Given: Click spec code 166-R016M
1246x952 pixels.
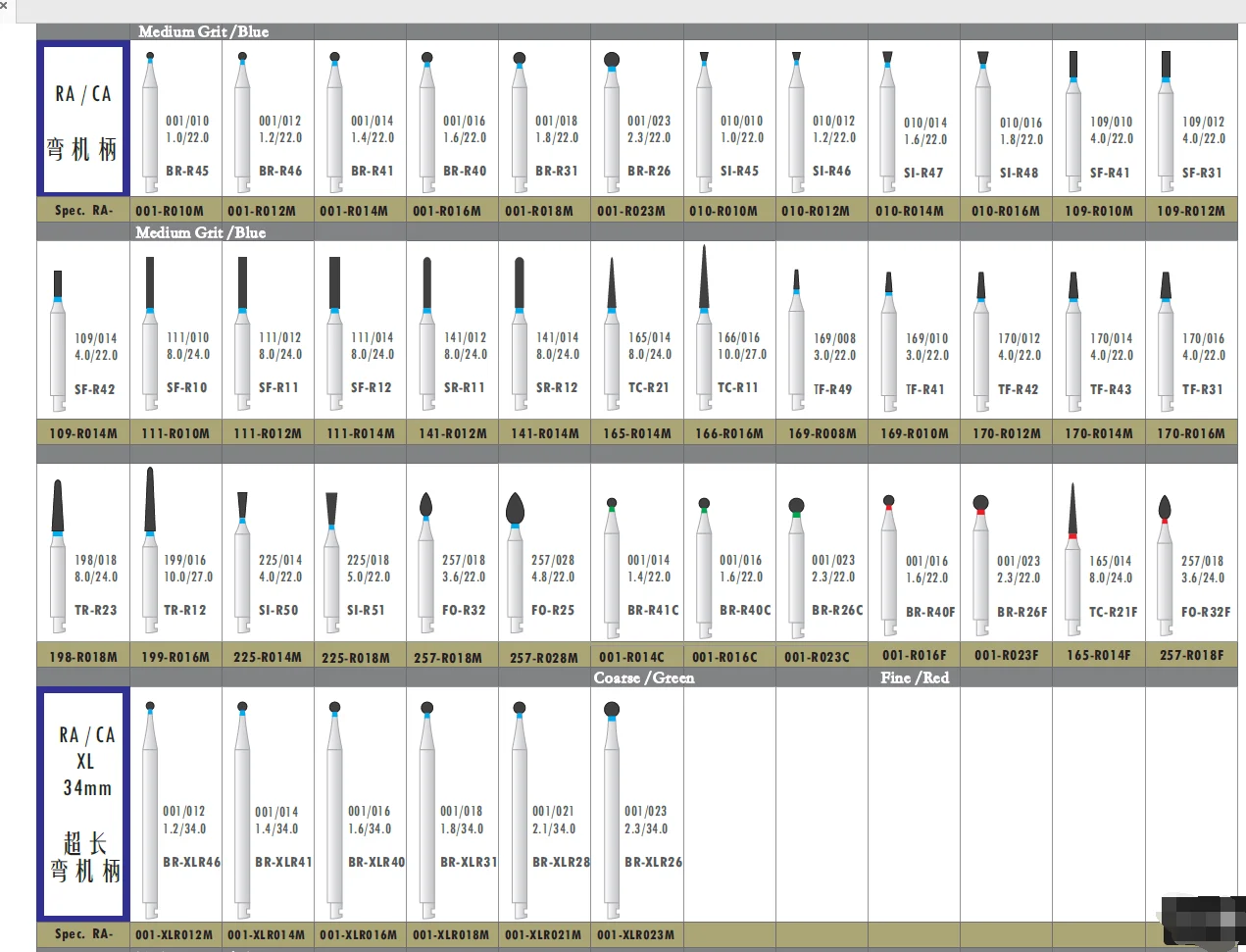Looking at the screenshot, I should (729, 433).
